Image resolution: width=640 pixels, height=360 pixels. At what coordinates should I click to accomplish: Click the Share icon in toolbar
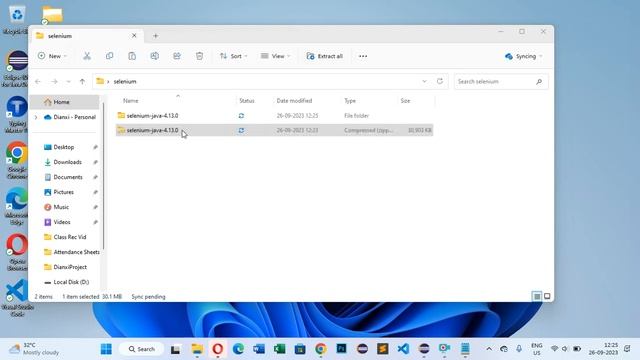[177, 56]
